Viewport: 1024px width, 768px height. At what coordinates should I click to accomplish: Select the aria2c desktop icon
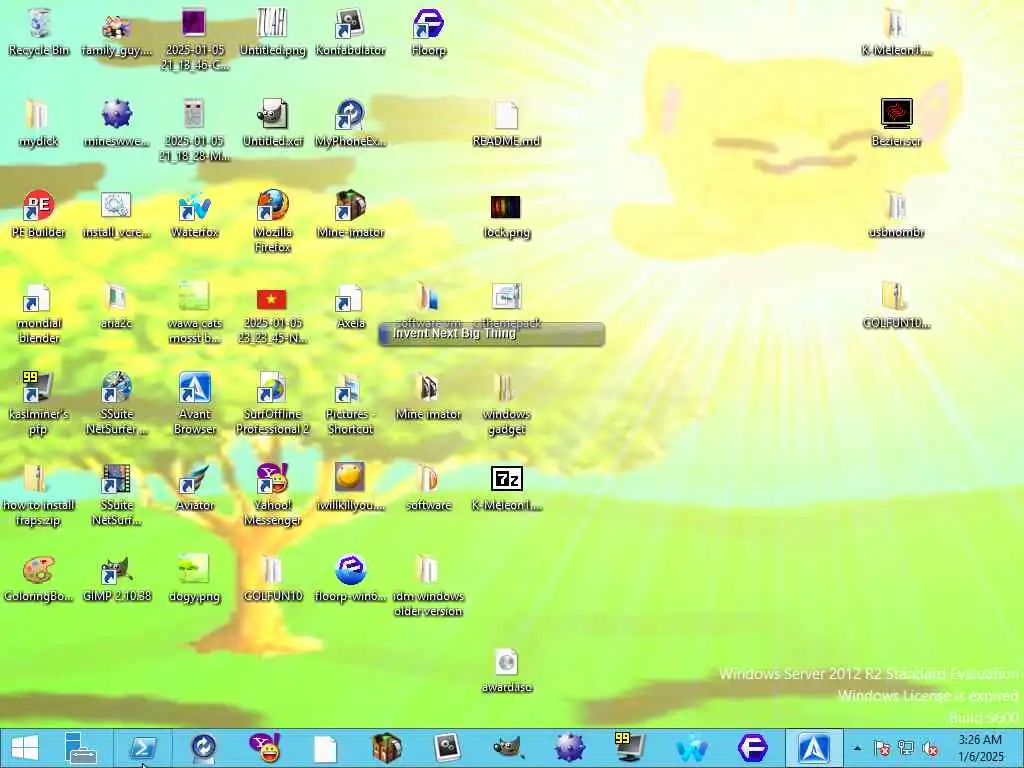(116, 306)
